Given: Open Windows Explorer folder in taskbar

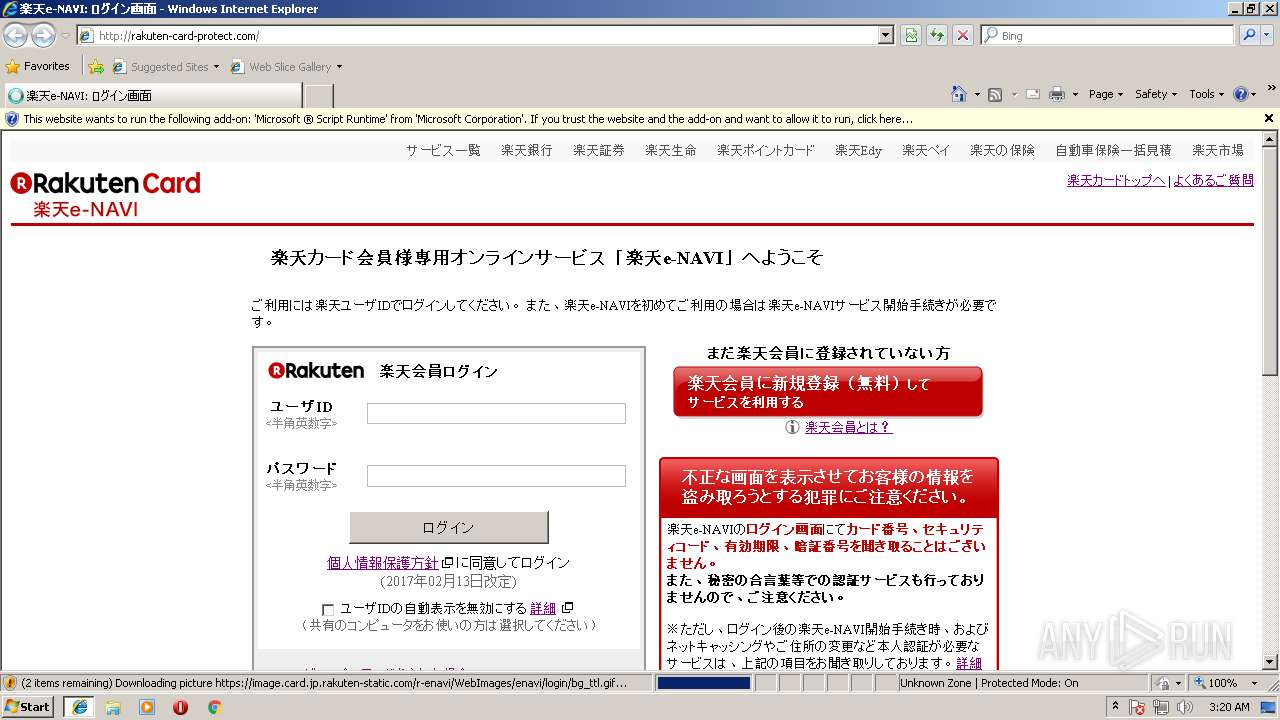Looking at the screenshot, I should (113, 706).
